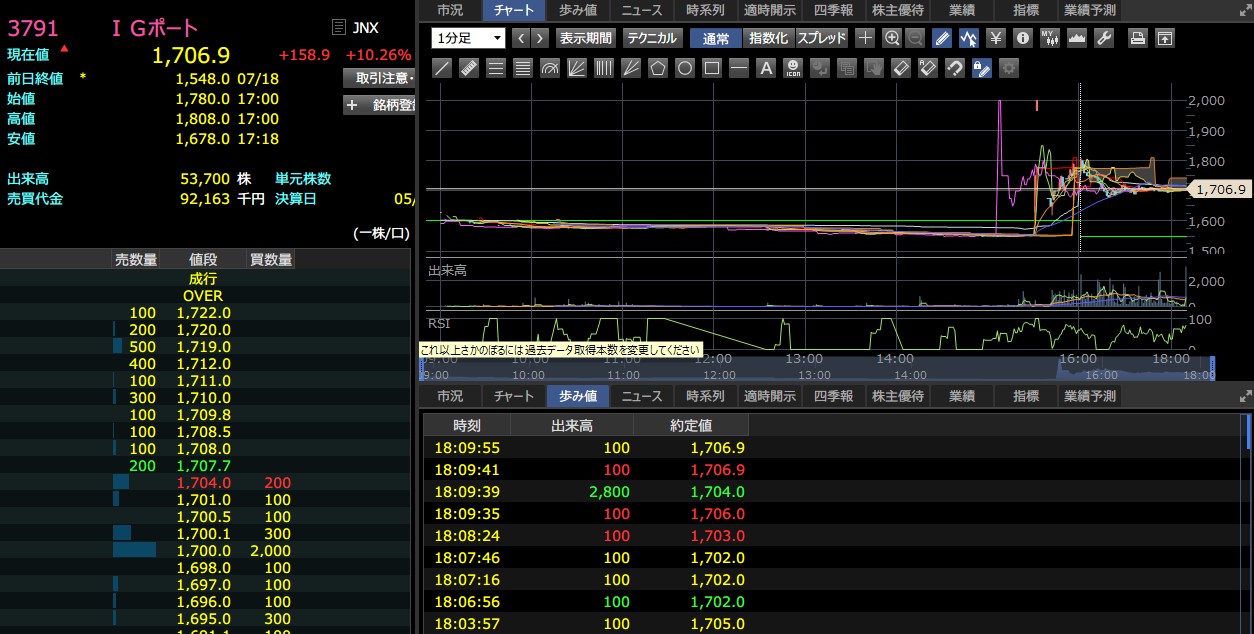This screenshot has width=1254, height=634.
Task: Switch to 時系列 tab in upper panel
Action: (x=706, y=10)
